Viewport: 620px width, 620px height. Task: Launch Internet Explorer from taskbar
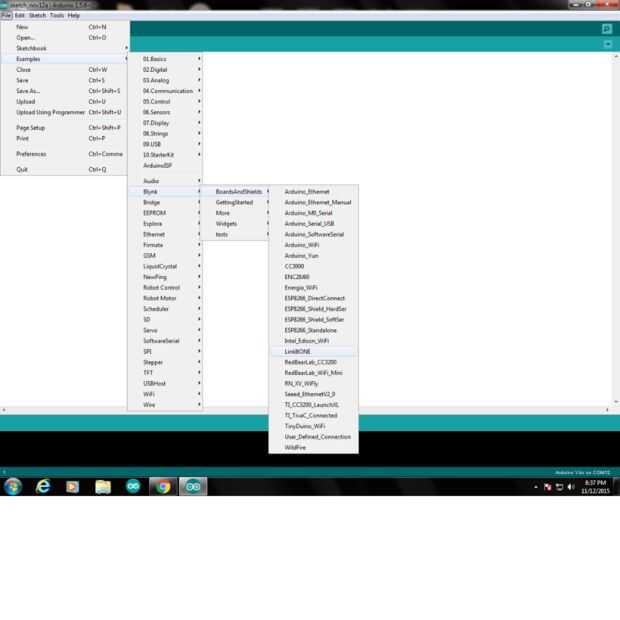coord(43,486)
